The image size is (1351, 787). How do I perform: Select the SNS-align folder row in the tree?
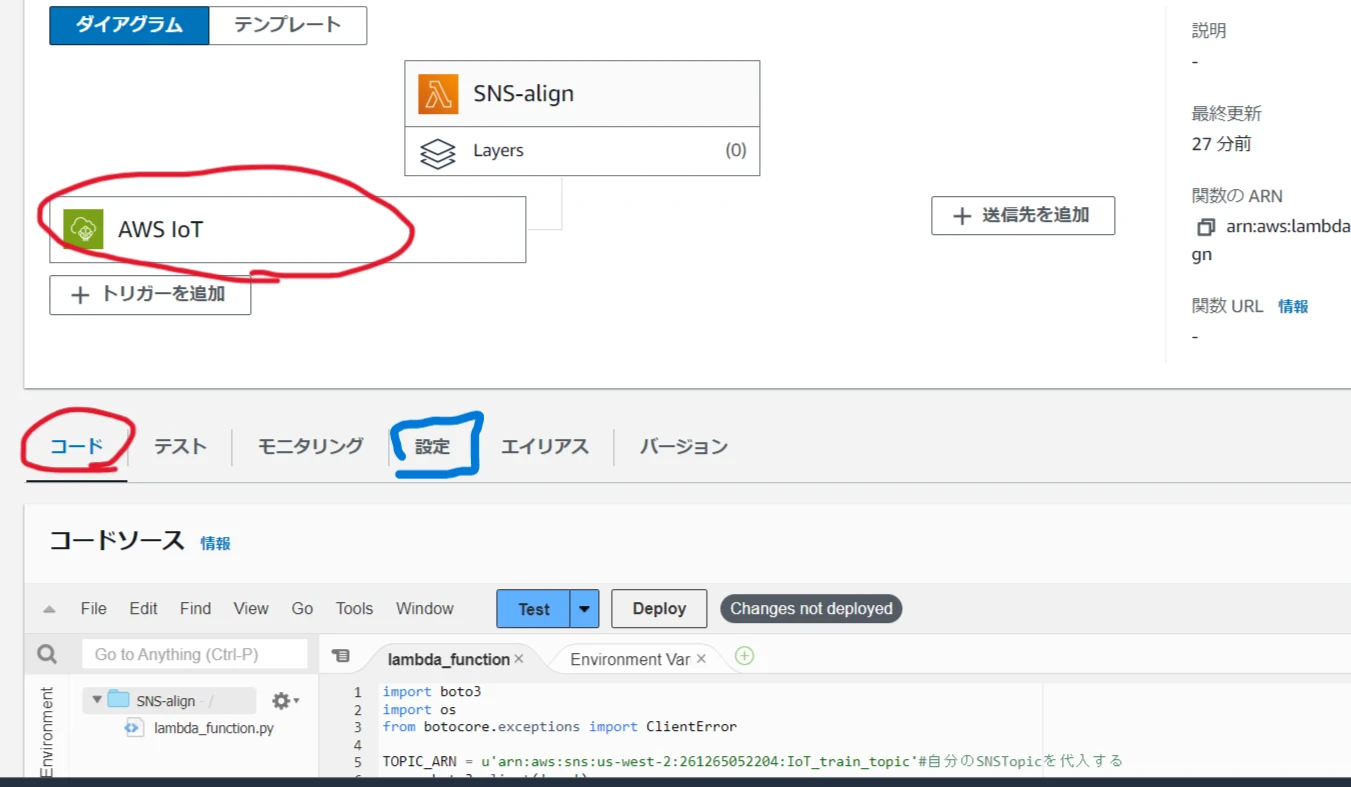pos(169,701)
